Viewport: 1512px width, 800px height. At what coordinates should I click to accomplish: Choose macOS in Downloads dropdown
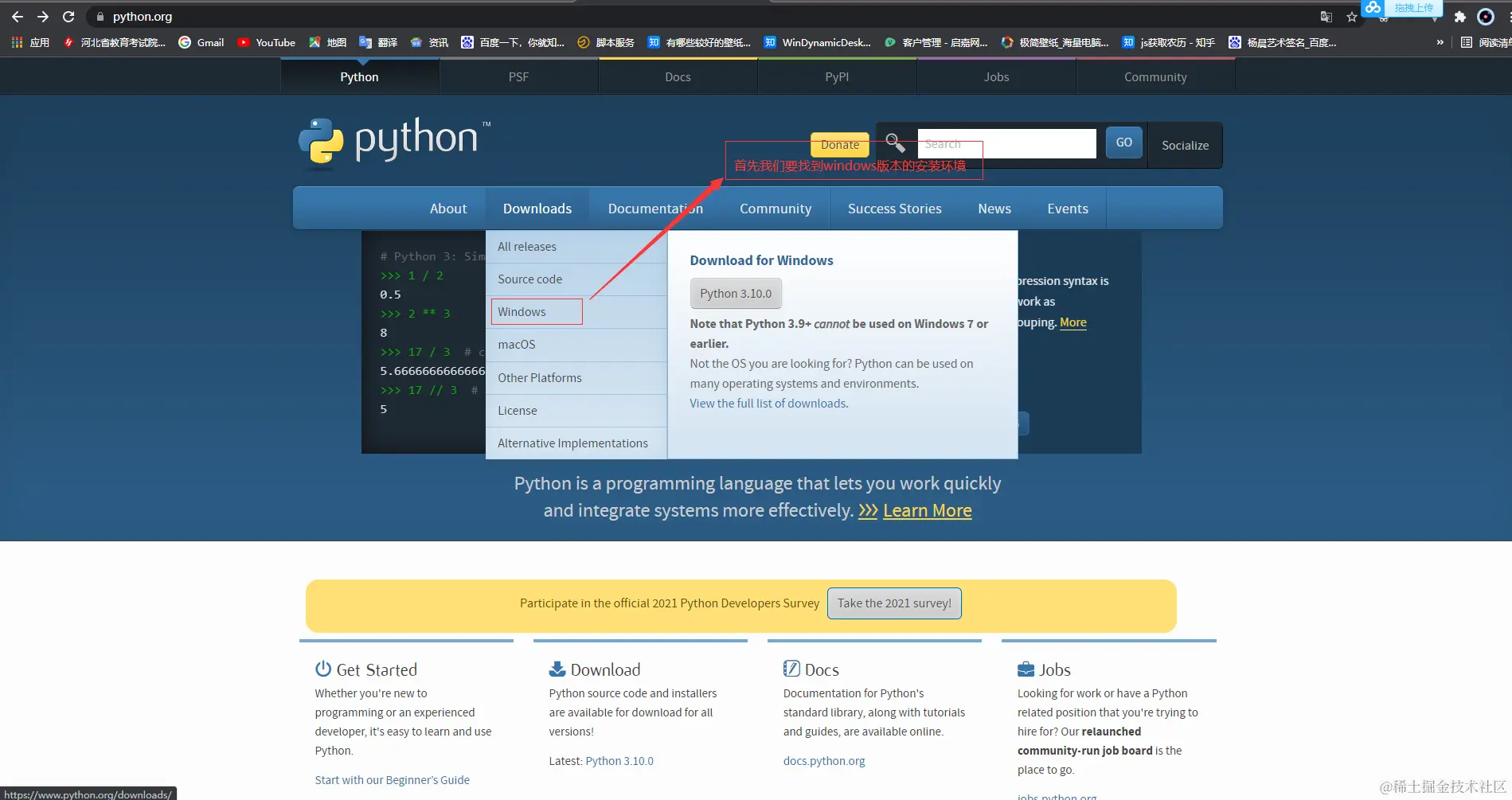coord(576,345)
